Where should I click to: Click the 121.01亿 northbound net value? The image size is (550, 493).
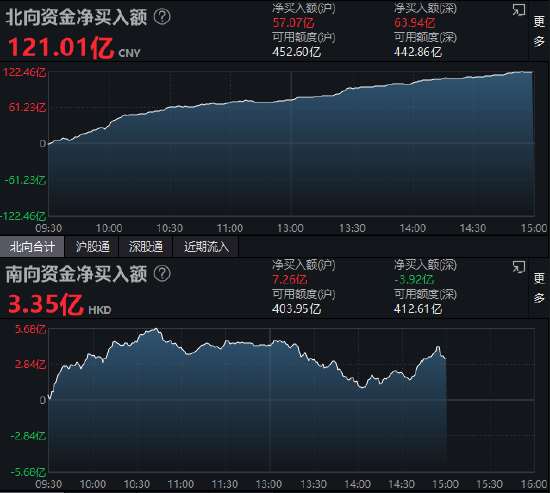61,48
